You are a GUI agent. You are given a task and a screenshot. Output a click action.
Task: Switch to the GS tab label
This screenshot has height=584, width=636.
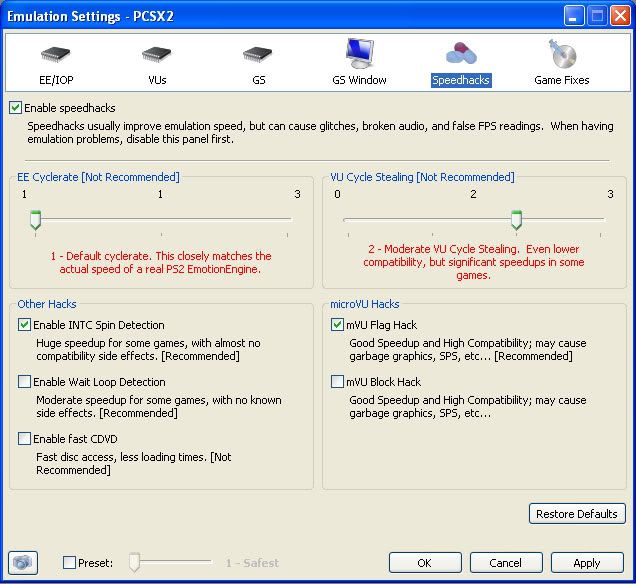click(258, 80)
